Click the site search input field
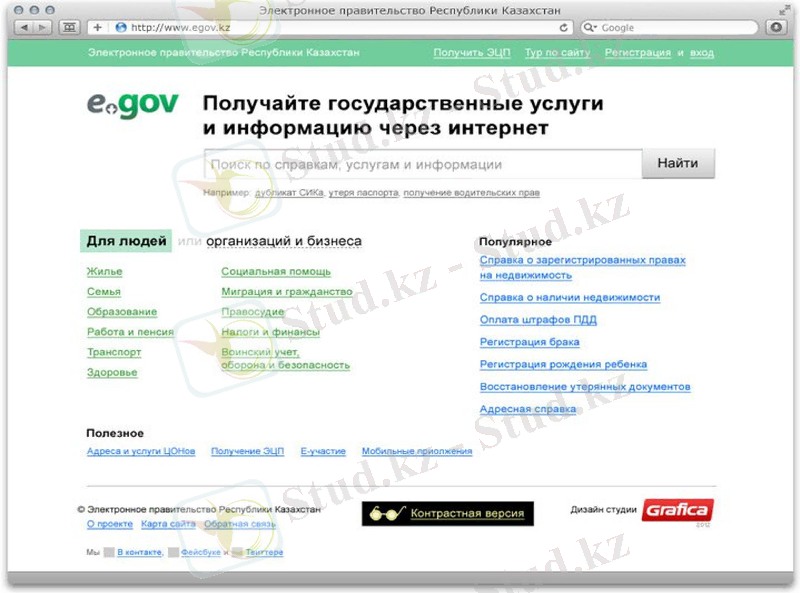 click(422, 164)
